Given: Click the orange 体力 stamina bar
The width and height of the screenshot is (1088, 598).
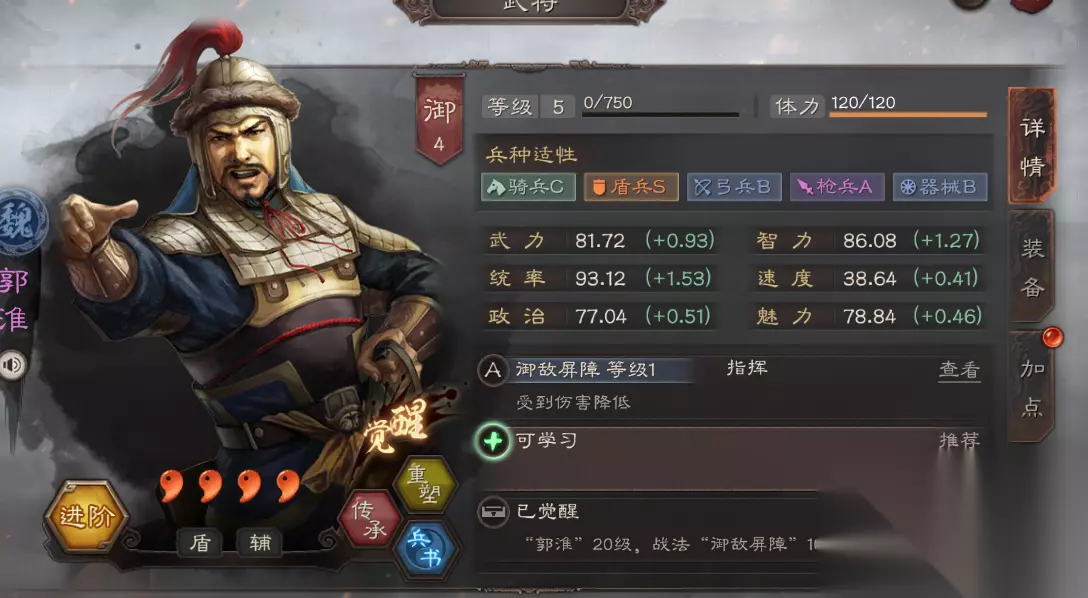Looking at the screenshot, I should tap(908, 114).
